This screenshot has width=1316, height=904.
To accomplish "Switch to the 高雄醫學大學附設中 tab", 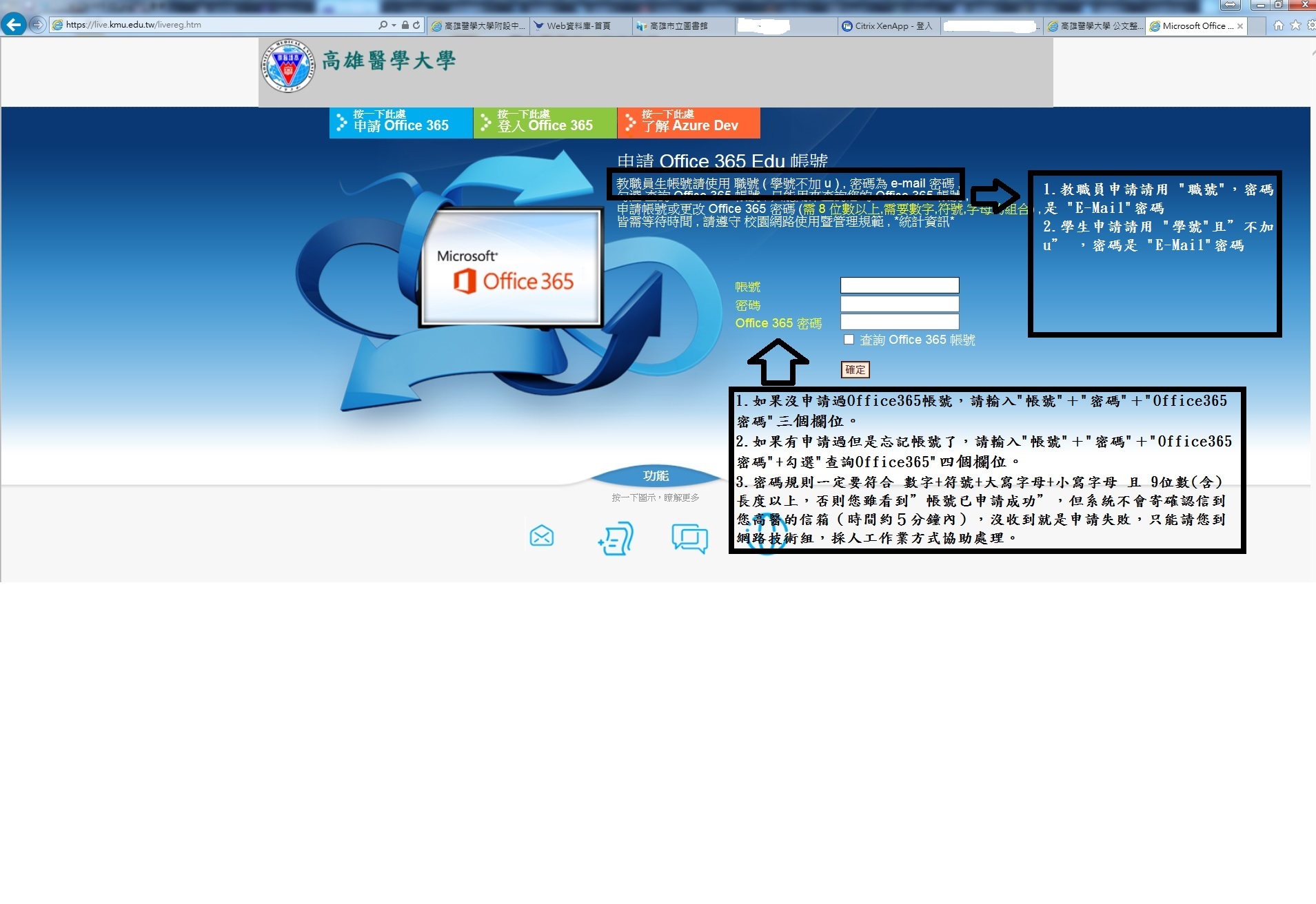I will click(x=478, y=25).
